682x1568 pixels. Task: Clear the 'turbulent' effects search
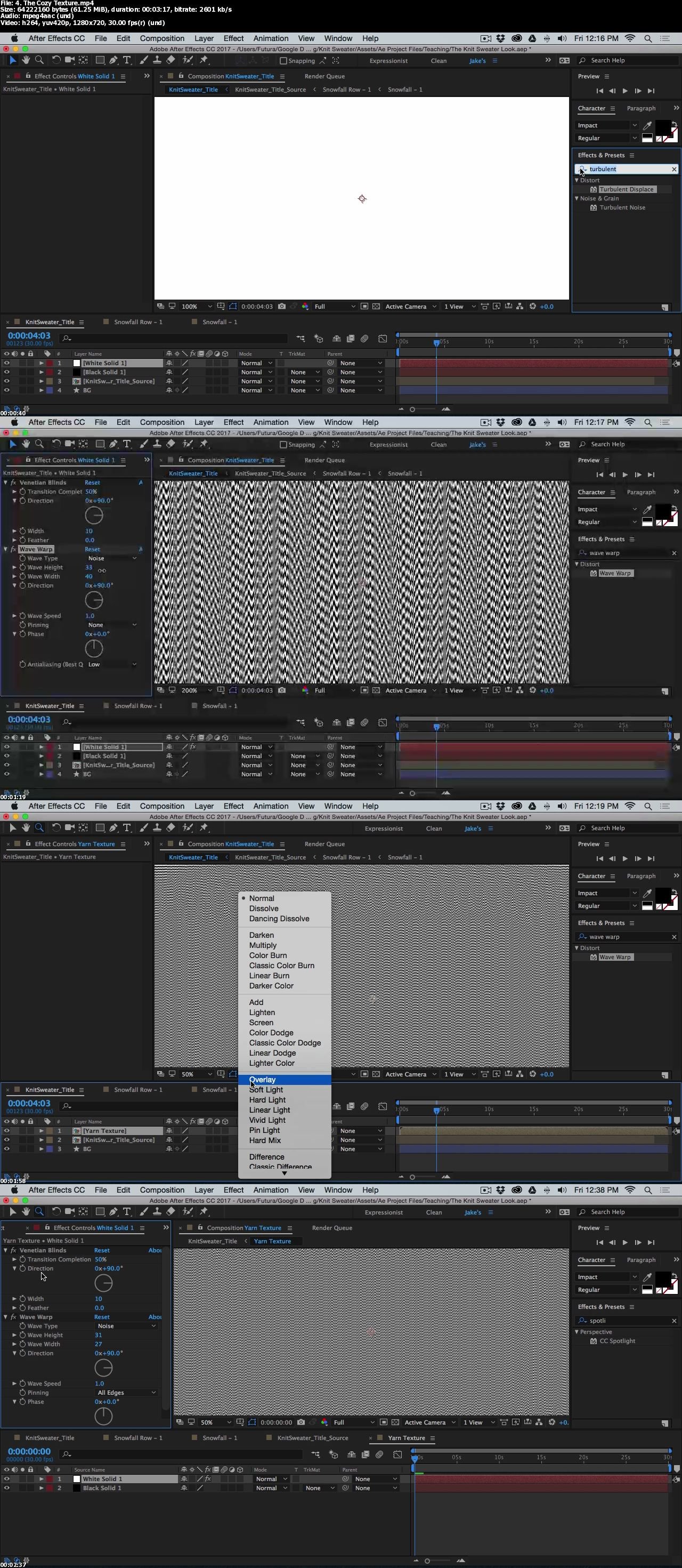pos(673,169)
